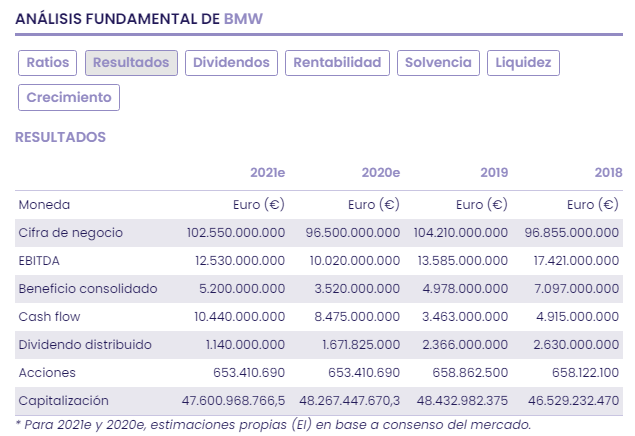Select Cash flow value 3.463.000.000
Screen dimensions: 635x436
(x=465, y=317)
